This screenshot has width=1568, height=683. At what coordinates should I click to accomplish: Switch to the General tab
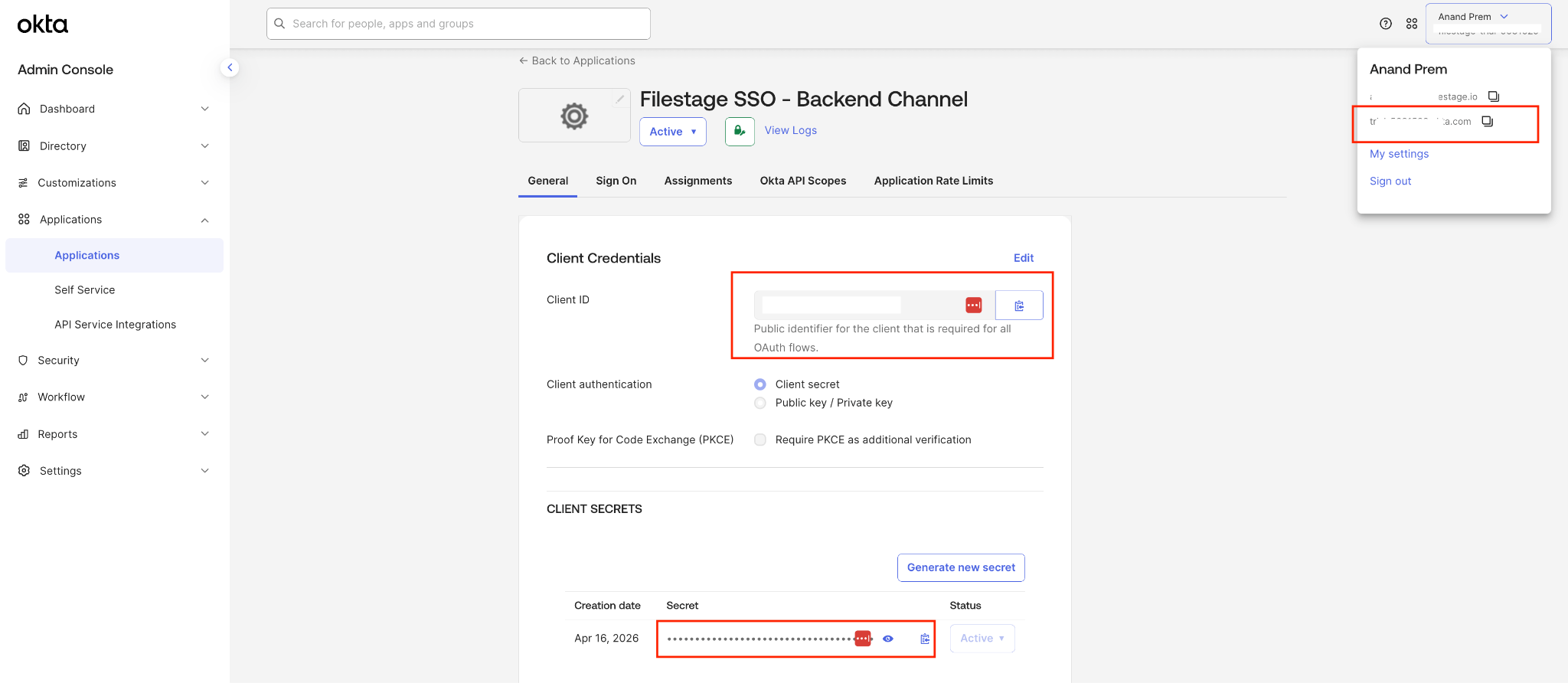pyautogui.click(x=547, y=181)
